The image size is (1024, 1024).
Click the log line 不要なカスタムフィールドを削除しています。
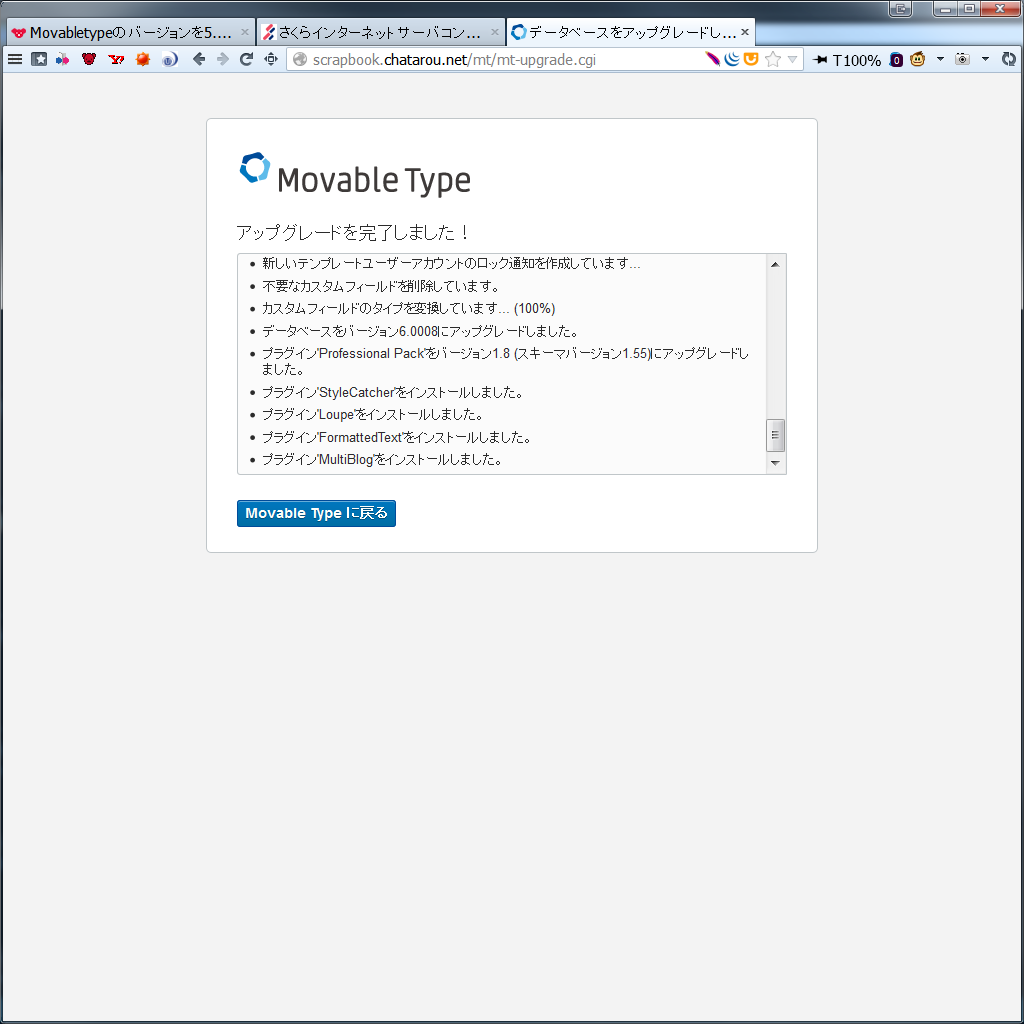[x=381, y=286]
